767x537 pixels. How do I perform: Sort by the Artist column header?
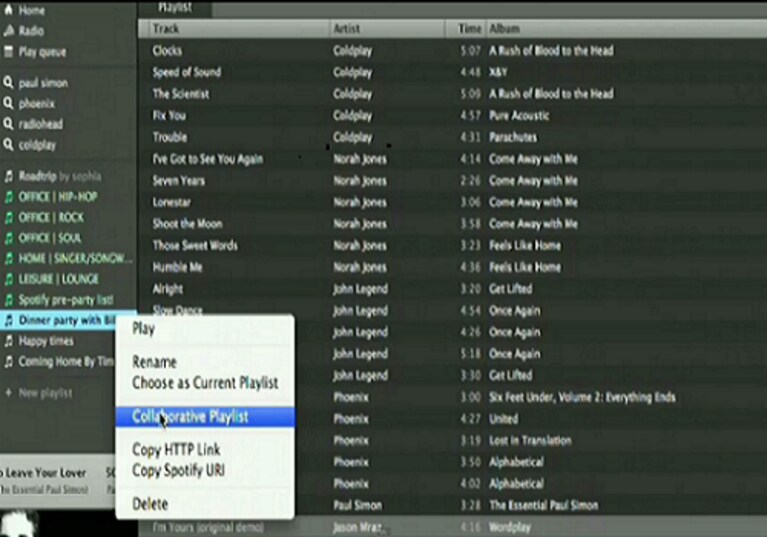click(387, 29)
